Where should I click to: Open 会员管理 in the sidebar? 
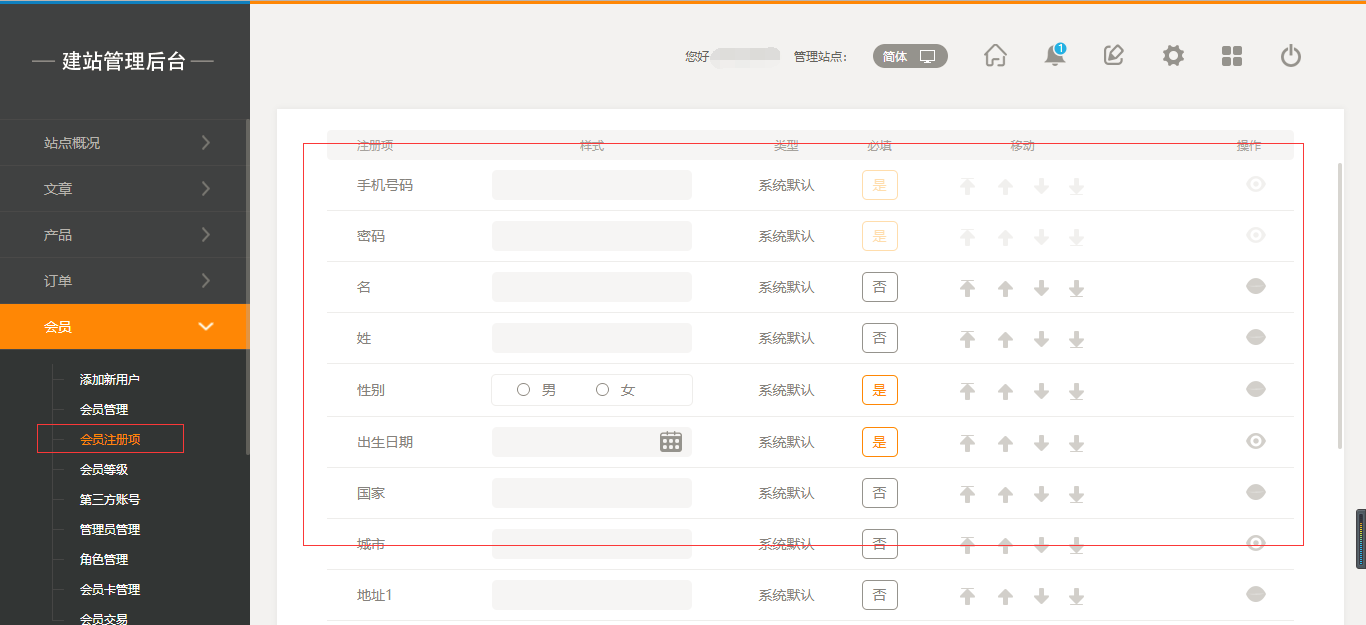[x=104, y=410]
